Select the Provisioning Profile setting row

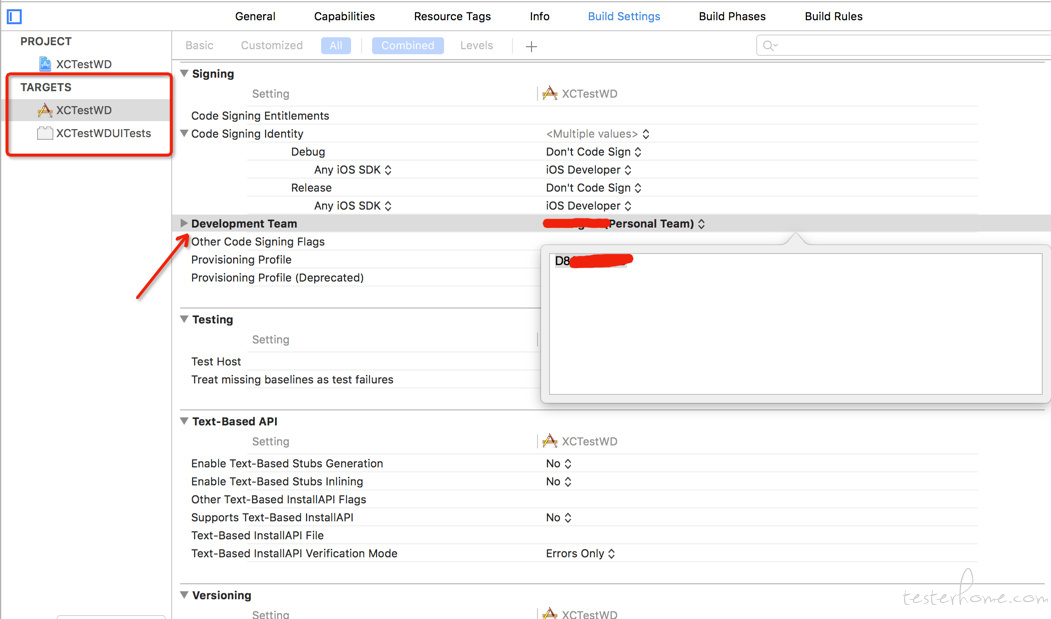241,260
